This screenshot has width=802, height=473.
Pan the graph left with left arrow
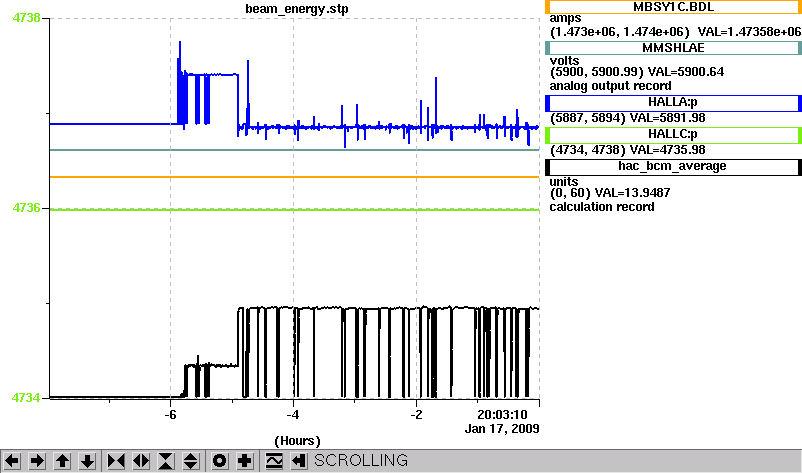(x=12, y=461)
